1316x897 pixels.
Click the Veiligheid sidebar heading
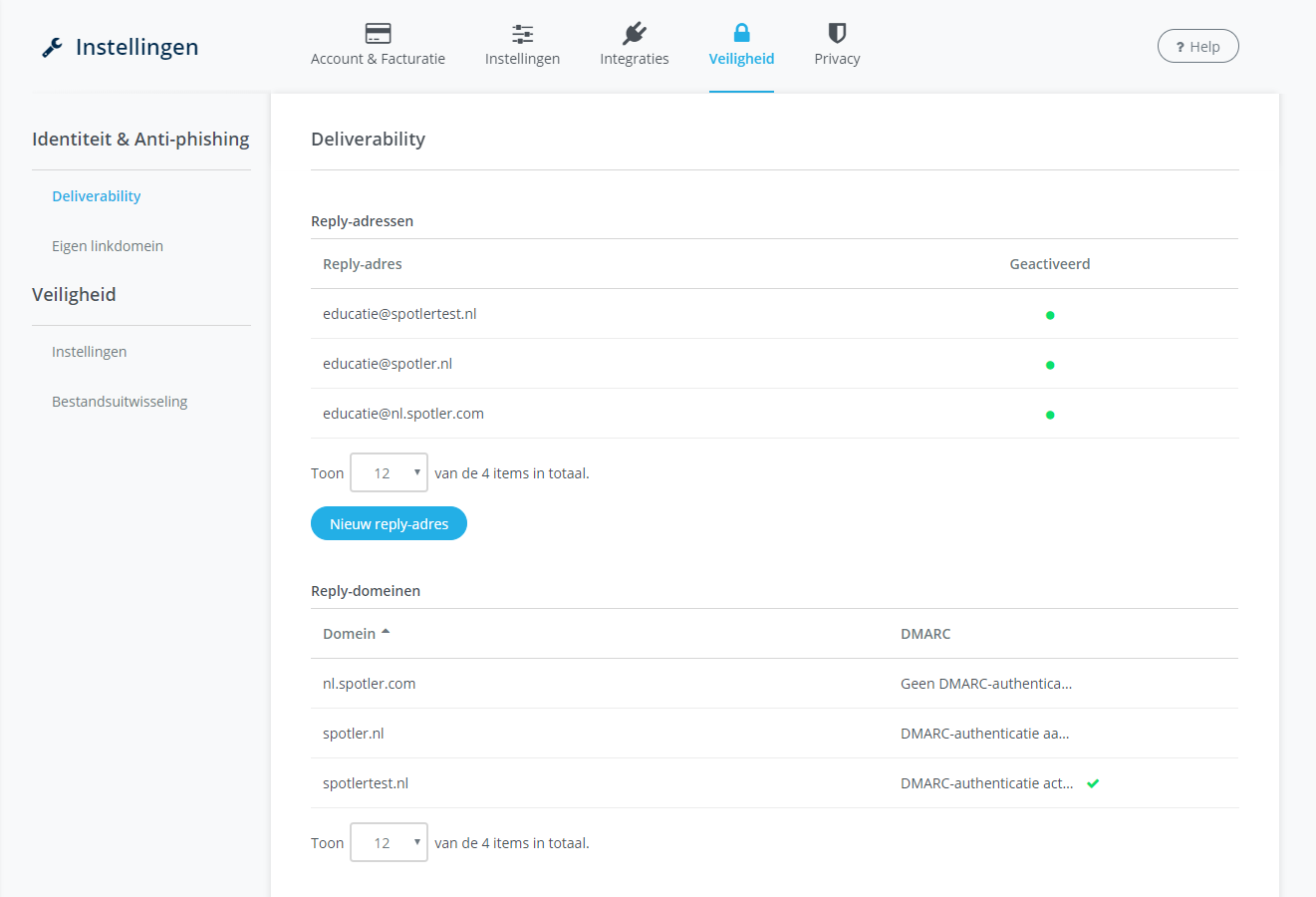(74, 294)
